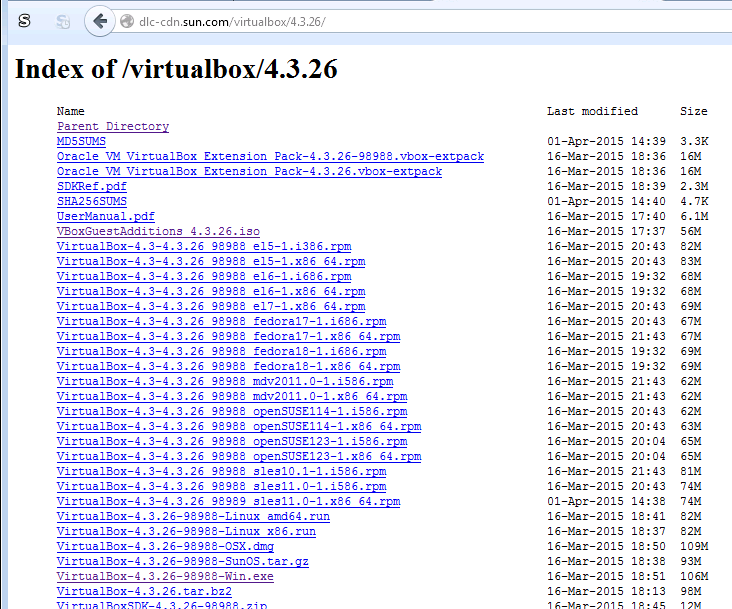This screenshot has height=609, width=732.
Task: Download the el7-1.x86_64.rpm package
Action: [211, 306]
